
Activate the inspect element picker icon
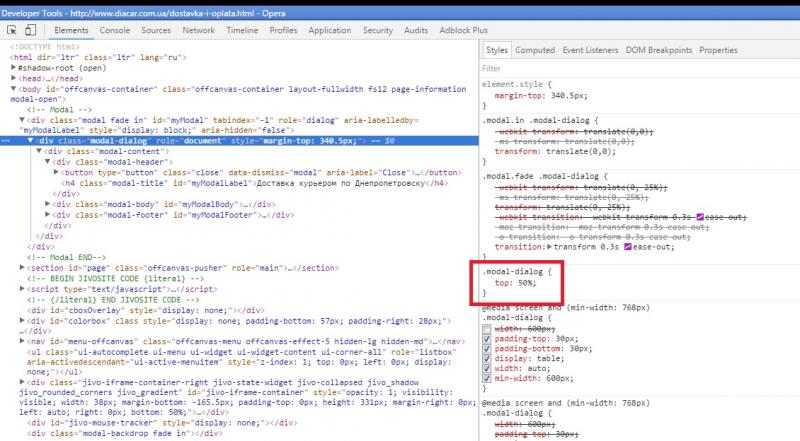(11, 30)
